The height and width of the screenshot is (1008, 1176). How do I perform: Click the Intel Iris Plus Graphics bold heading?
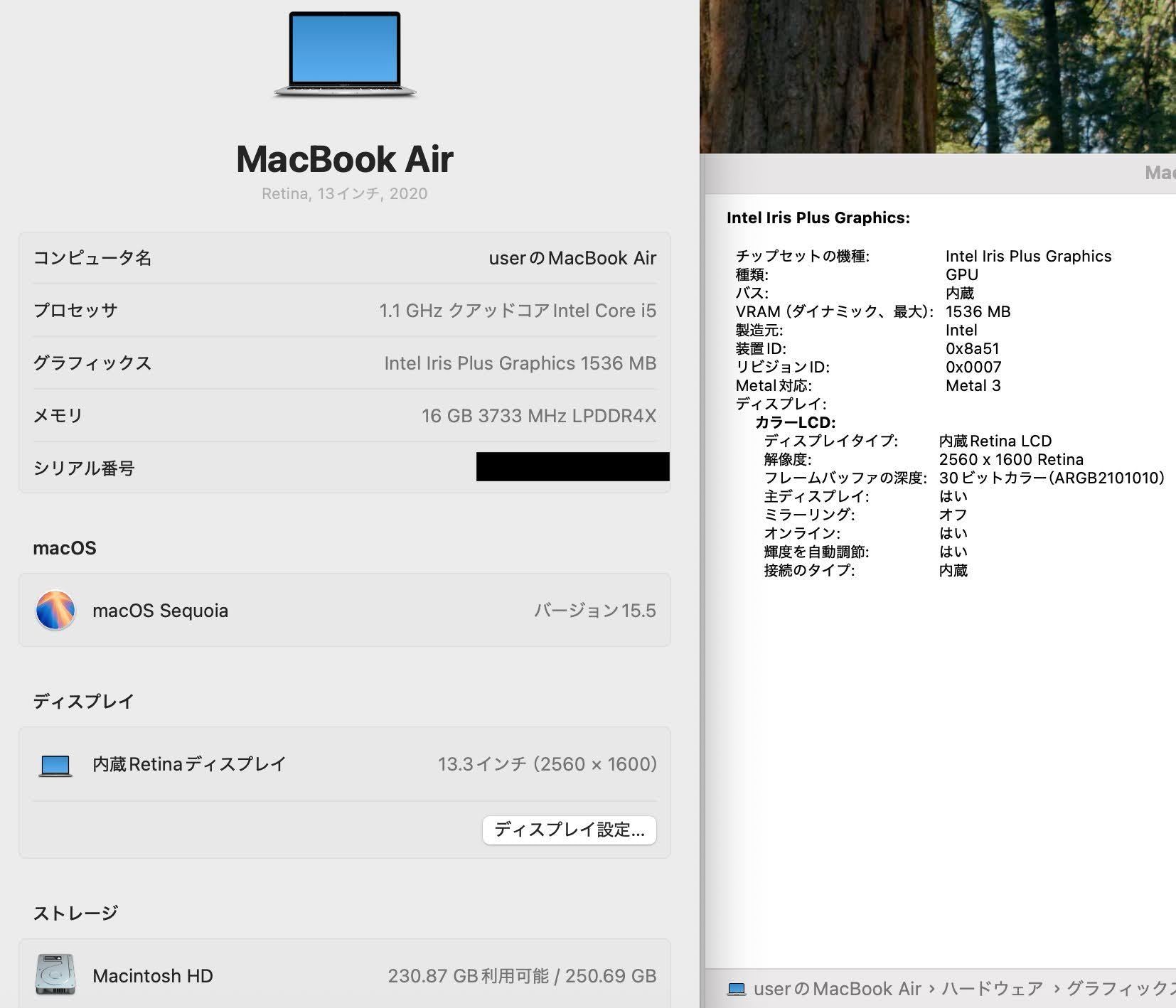tap(818, 218)
